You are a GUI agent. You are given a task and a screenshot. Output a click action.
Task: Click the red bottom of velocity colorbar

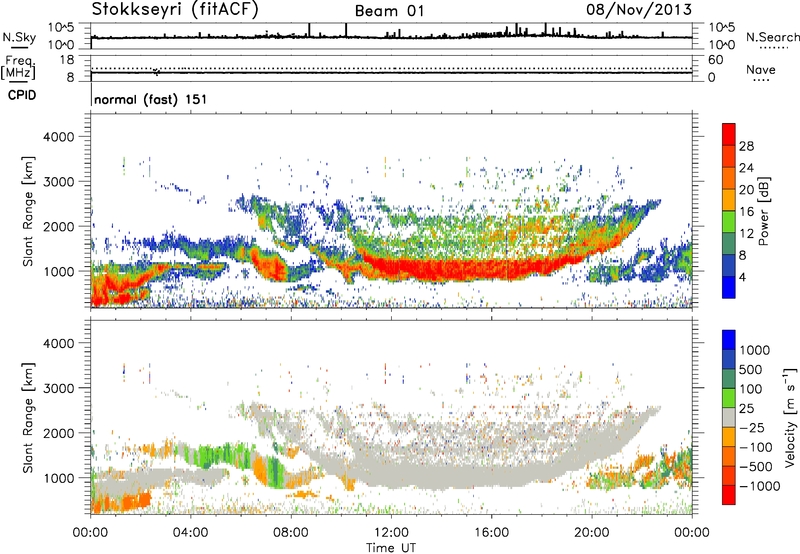pyautogui.click(x=729, y=495)
